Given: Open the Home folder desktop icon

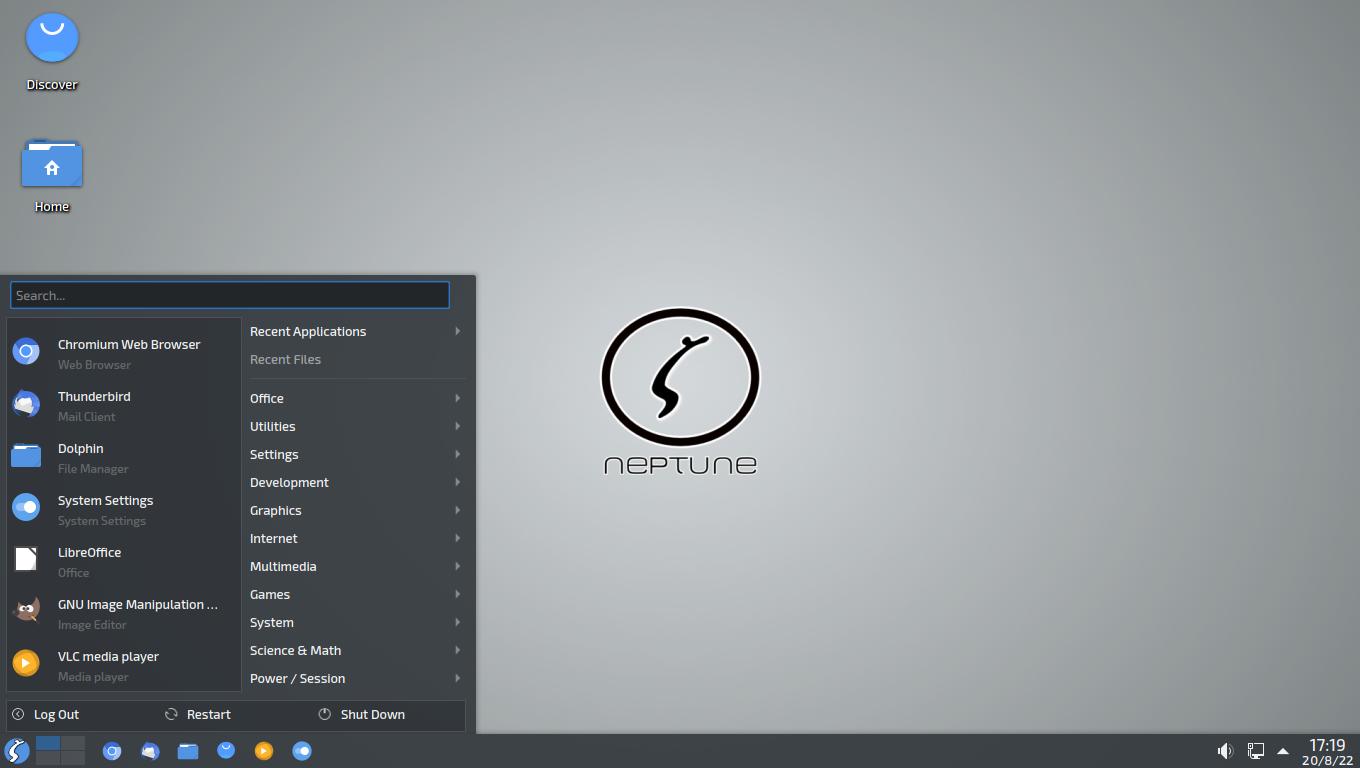Looking at the screenshot, I should [x=52, y=176].
